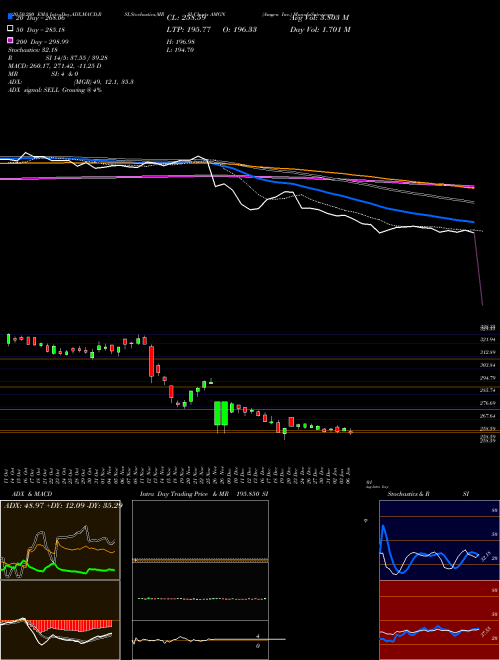This screenshot has width=500, height=660.
Task: Click the white 50 Day EMA legend swatch
Action: (x=10, y=29)
